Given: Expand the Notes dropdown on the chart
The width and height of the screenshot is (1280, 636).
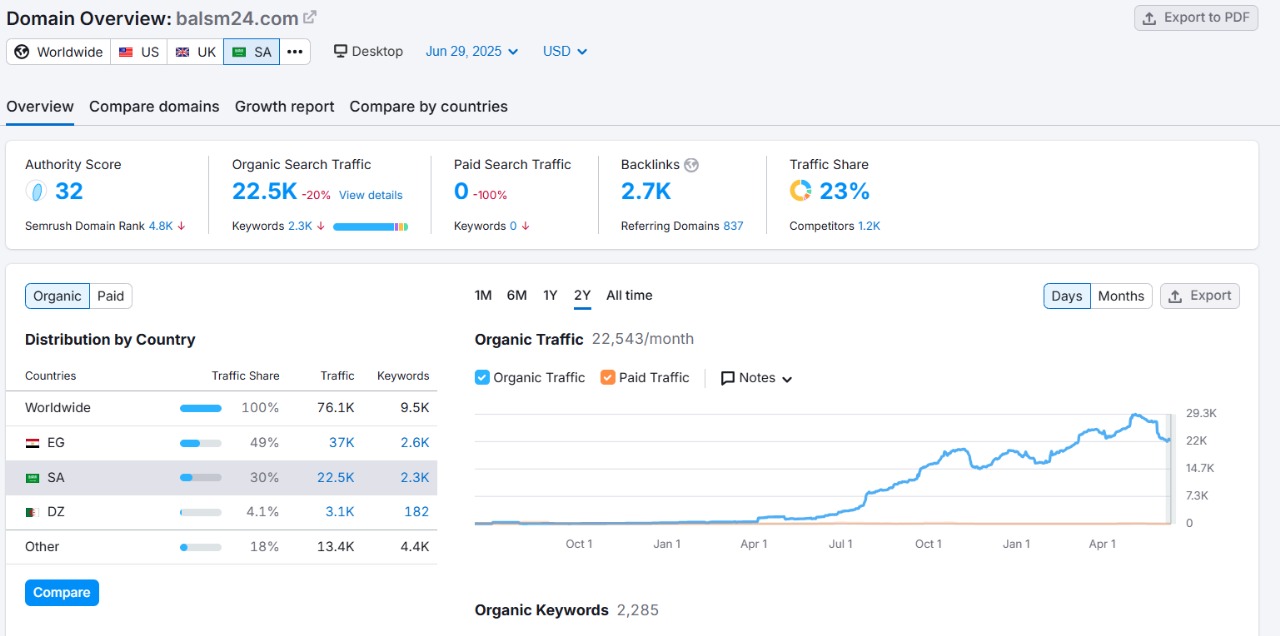Looking at the screenshot, I should (755, 377).
